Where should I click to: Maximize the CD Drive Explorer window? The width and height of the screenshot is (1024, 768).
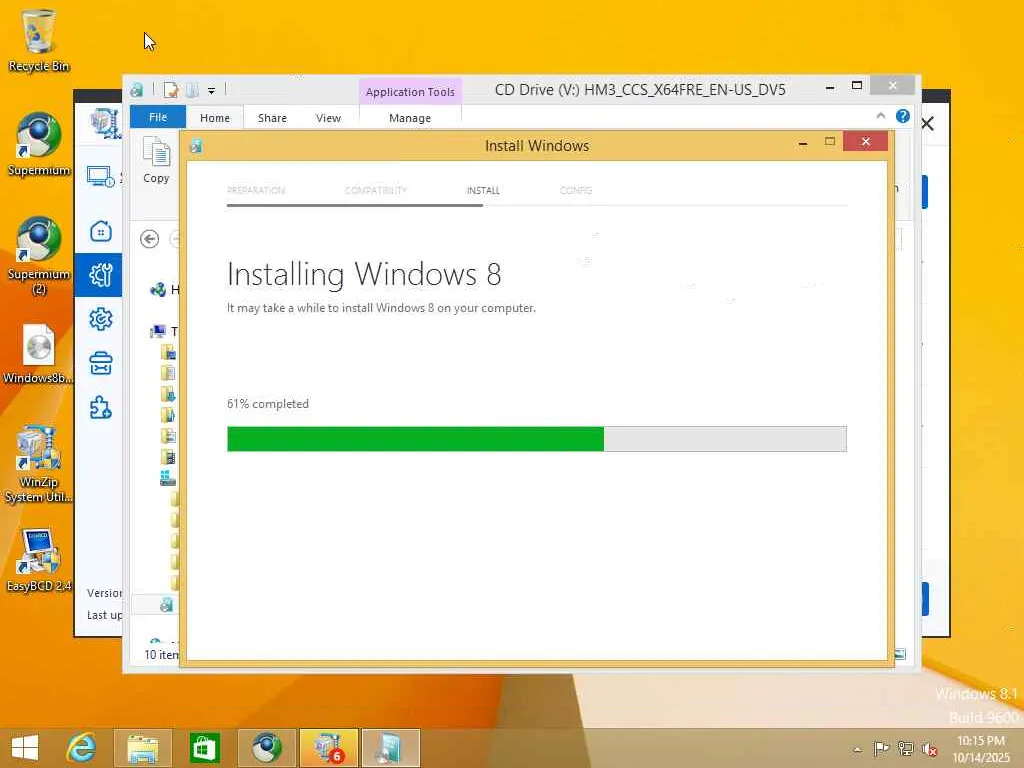[x=857, y=86]
